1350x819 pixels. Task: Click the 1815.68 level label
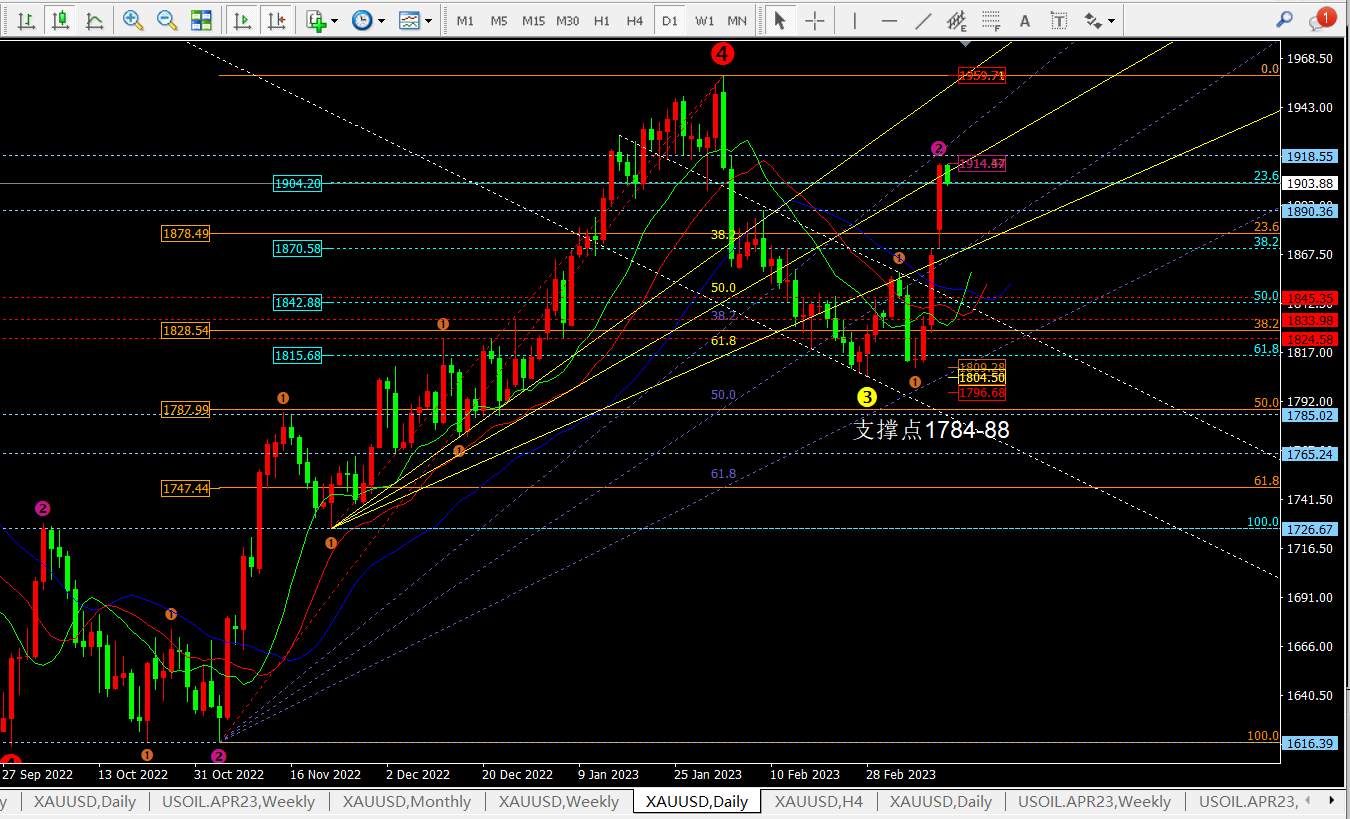(x=298, y=356)
